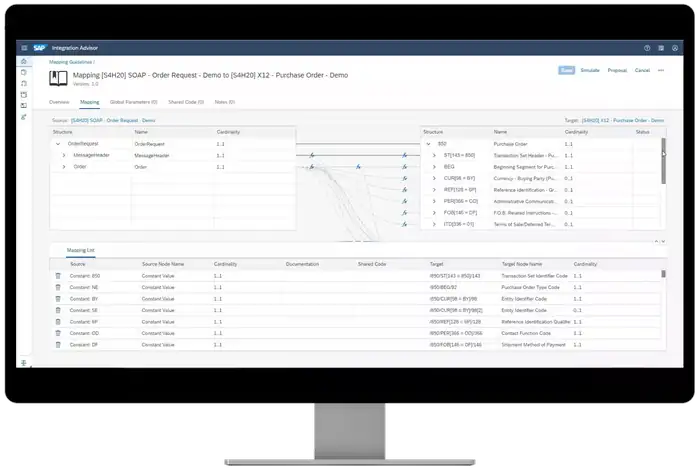Click the function icon beside the ST segment
This screenshot has height=471, width=700.
coord(404,155)
